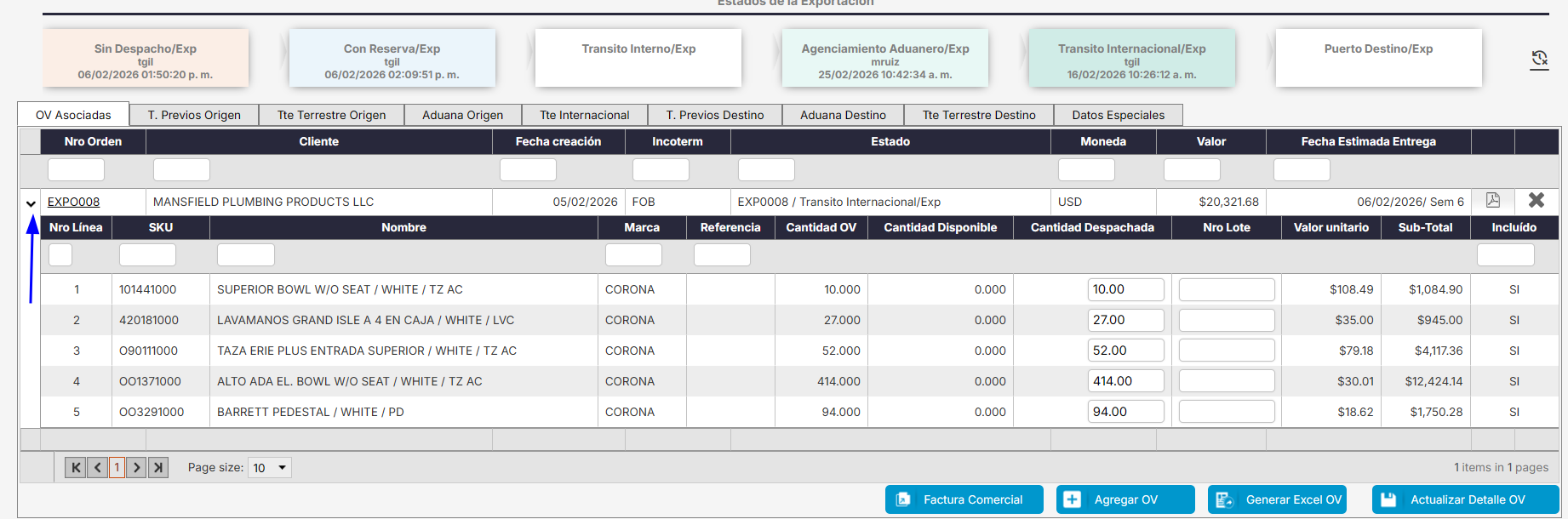
Task: Go to the last page in the pager
Action: pos(157,467)
